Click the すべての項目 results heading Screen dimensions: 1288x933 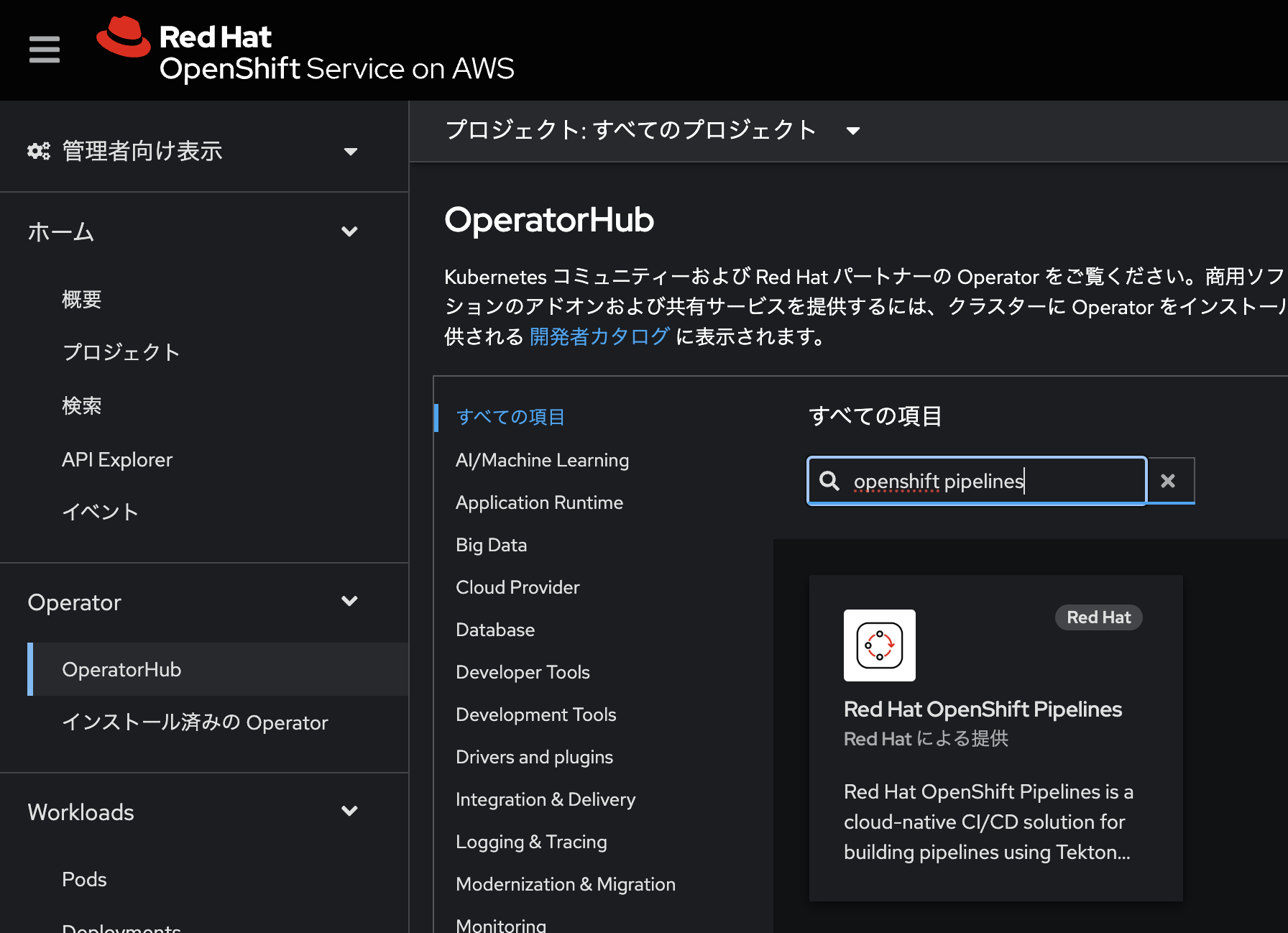pos(875,416)
